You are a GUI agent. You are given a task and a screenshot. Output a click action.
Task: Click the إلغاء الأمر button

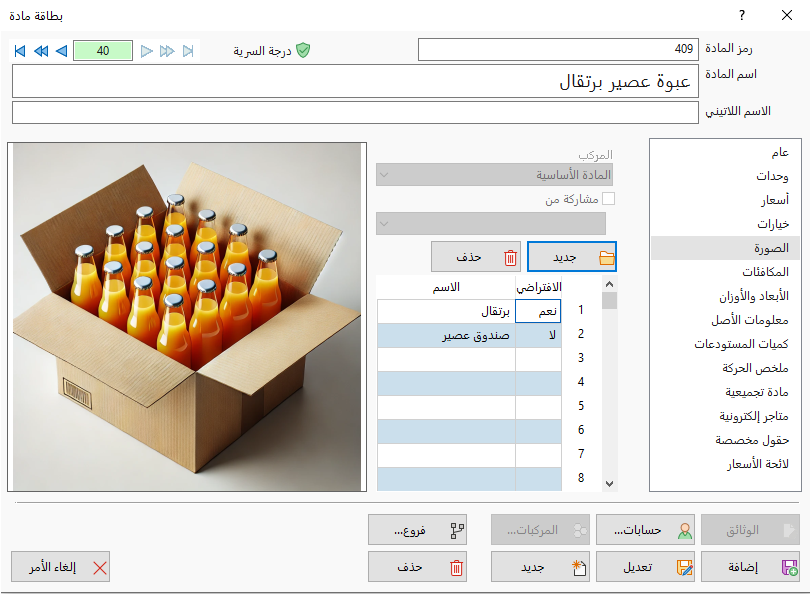click(x=61, y=567)
